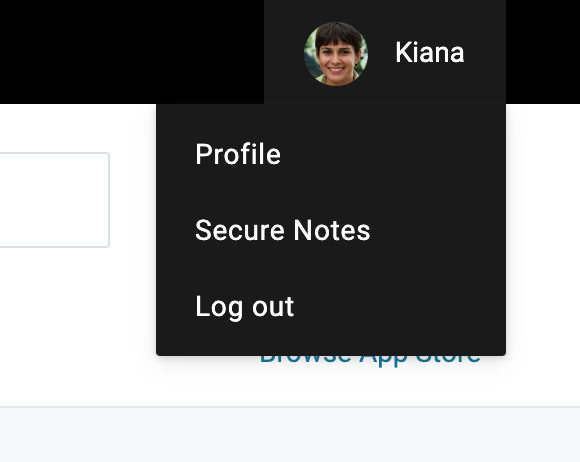Screen dimensions: 580x462
Task: Click the thin divider line above the footer
Action: (x=290, y=407)
